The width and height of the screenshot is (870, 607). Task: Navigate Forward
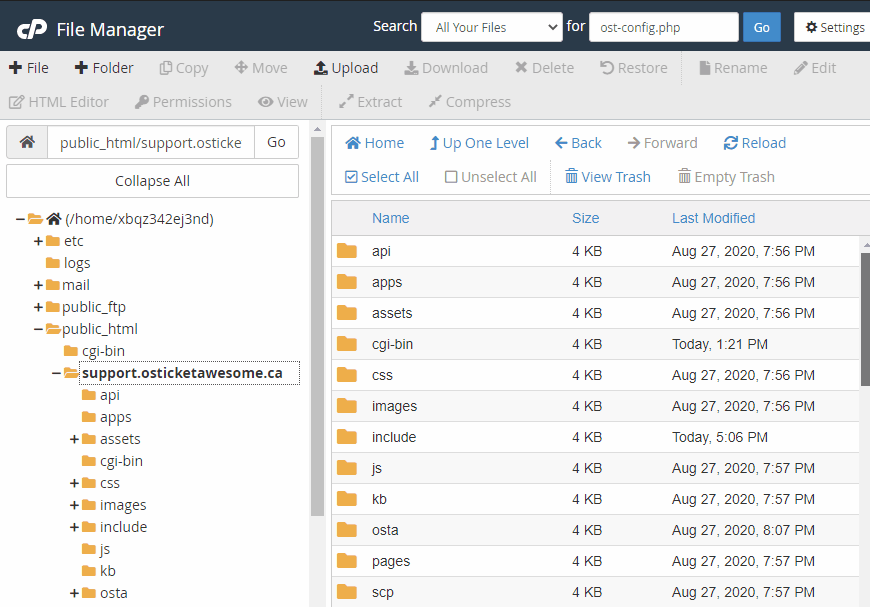662,143
